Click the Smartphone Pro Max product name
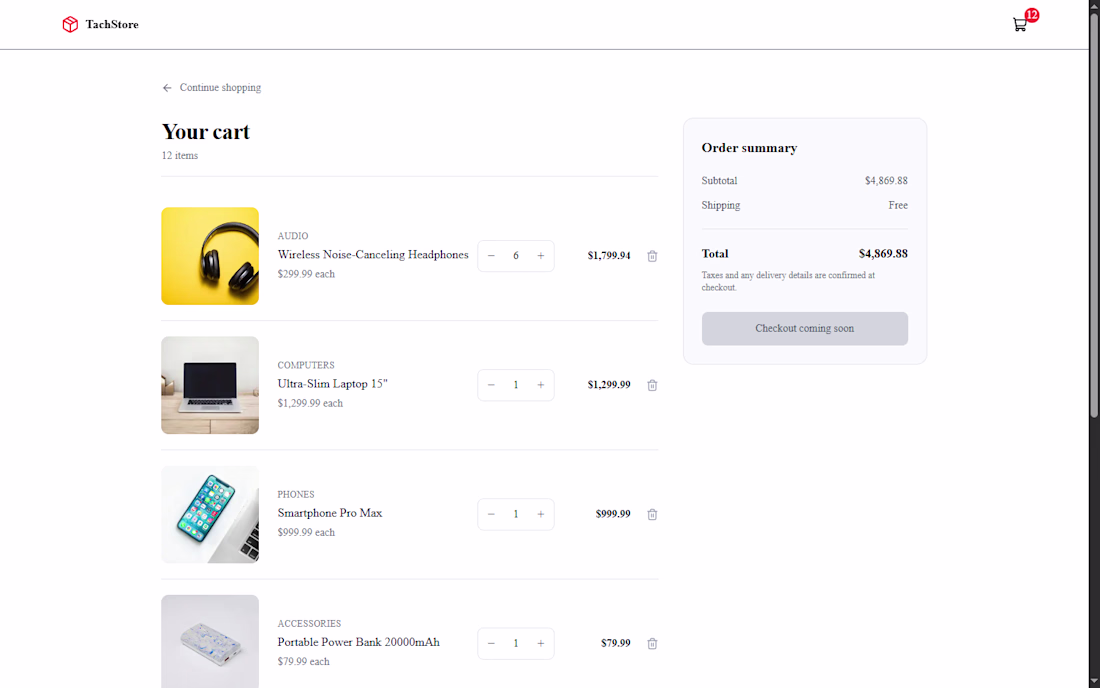 [330, 513]
